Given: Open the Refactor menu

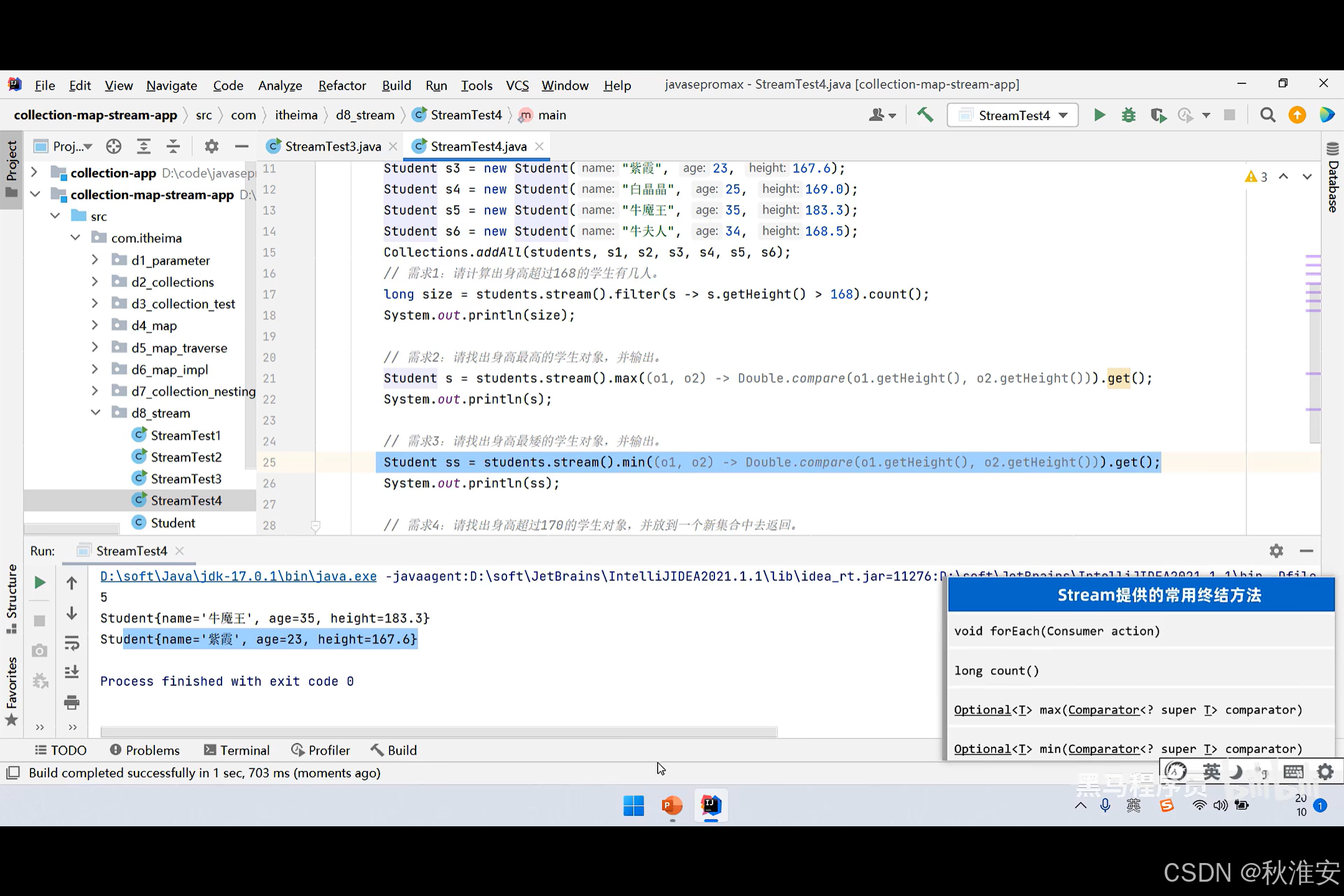Looking at the screenshot, I should pyautogui.click(x=342, y=85).
